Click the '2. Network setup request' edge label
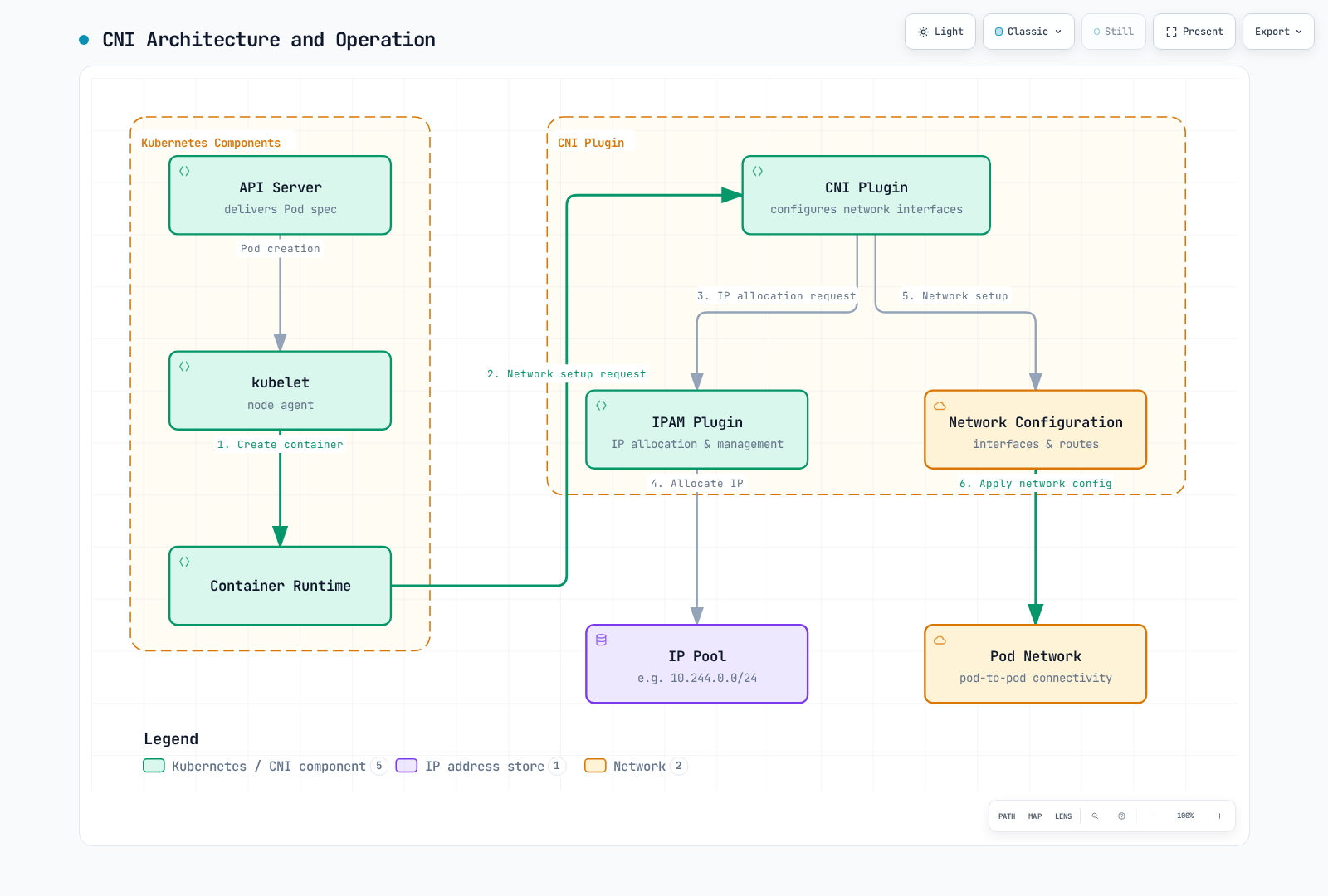Viewport: 1328px width, 896px height. click(x=566, y=374)
